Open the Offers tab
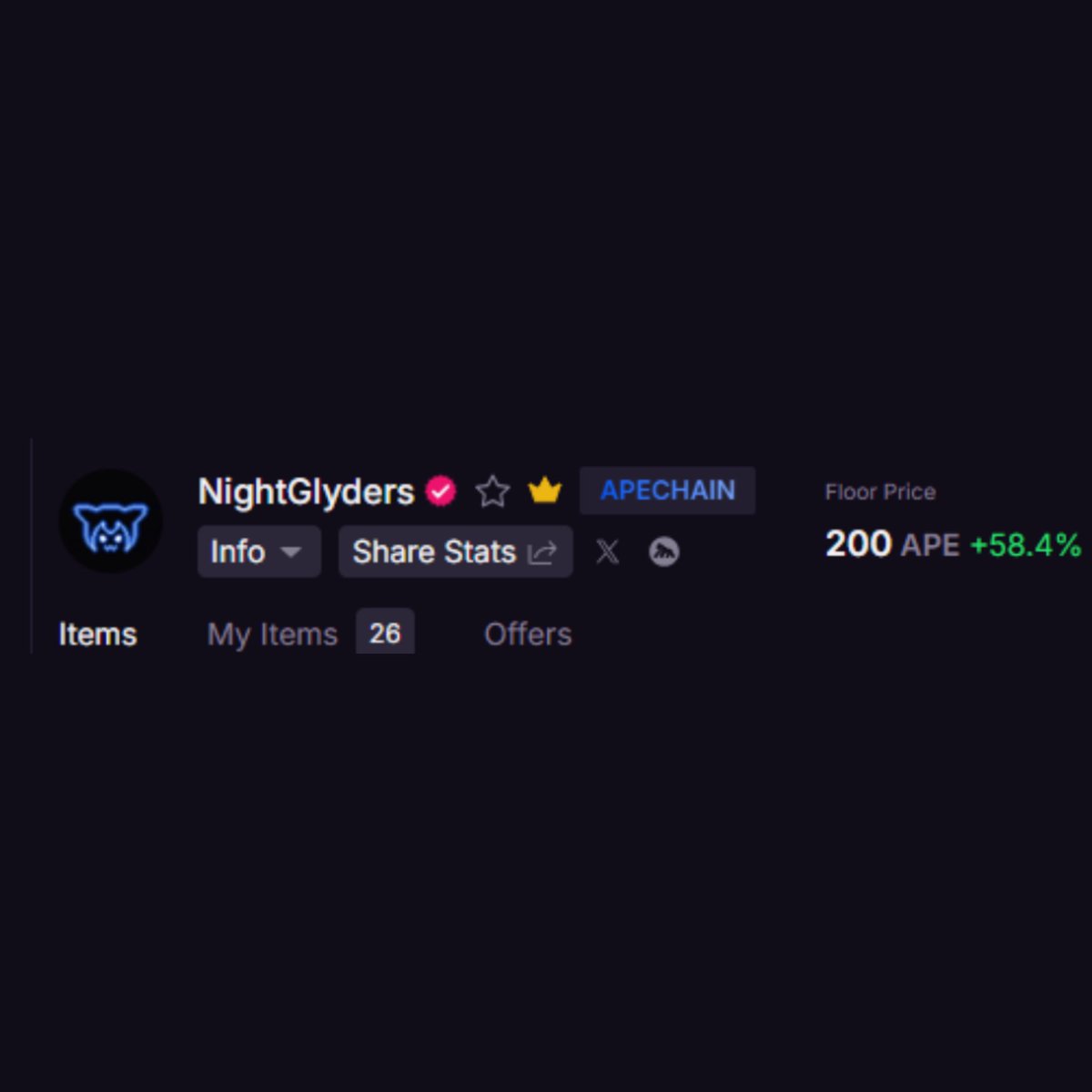1092x1092 pixels. tap(528, 634)
